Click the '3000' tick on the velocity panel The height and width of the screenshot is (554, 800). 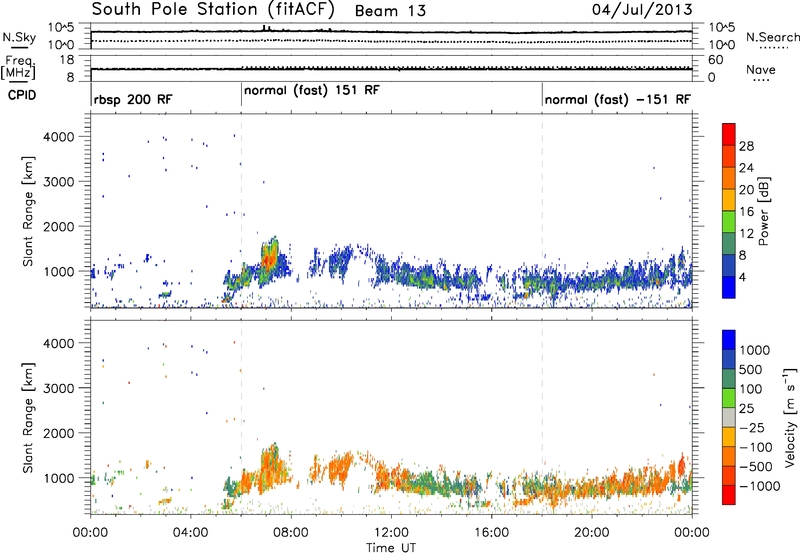tap(59, 388)
